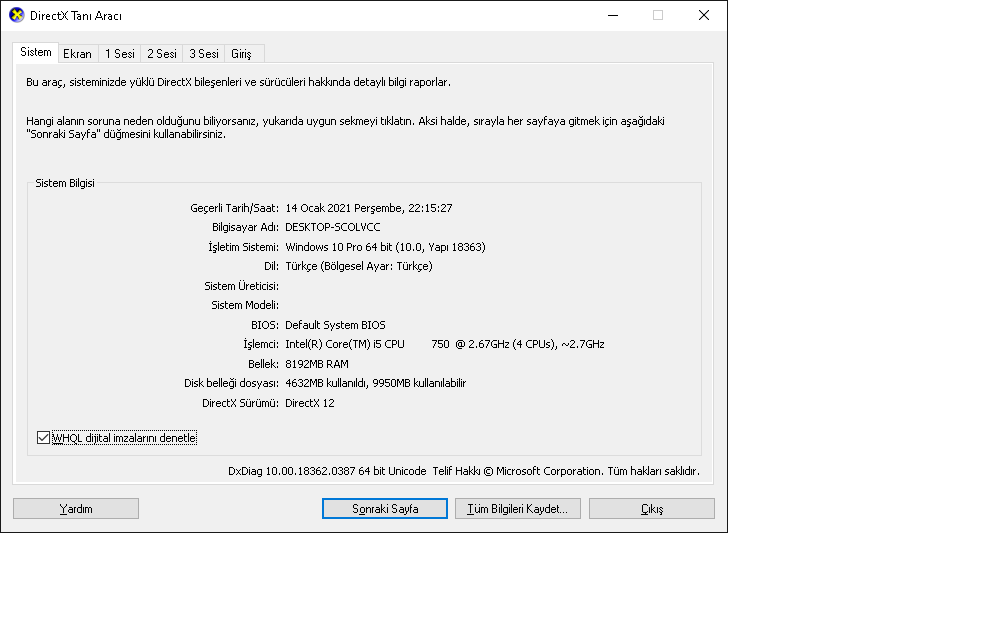Click Windows 10 Pro 64 bit text

point(339,247)
